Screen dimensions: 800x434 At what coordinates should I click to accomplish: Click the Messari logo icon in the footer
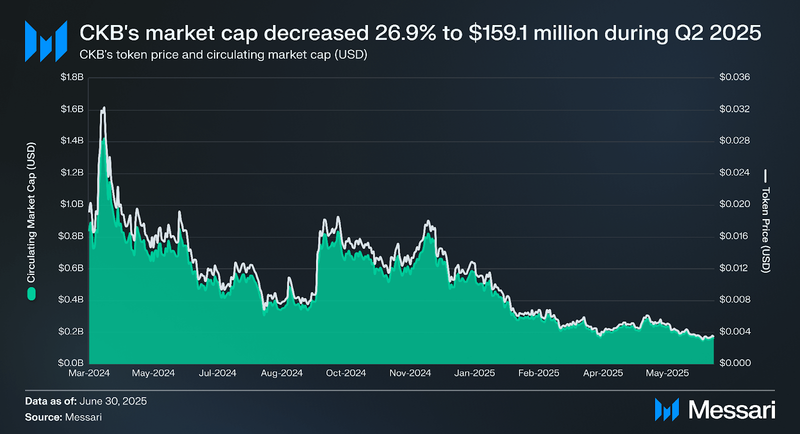[x=667, y=409]
